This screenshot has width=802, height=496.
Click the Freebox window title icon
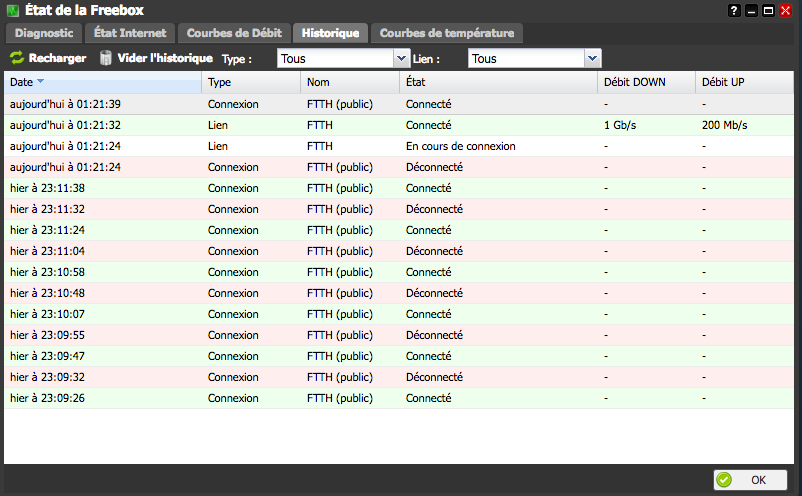point(12,10)
